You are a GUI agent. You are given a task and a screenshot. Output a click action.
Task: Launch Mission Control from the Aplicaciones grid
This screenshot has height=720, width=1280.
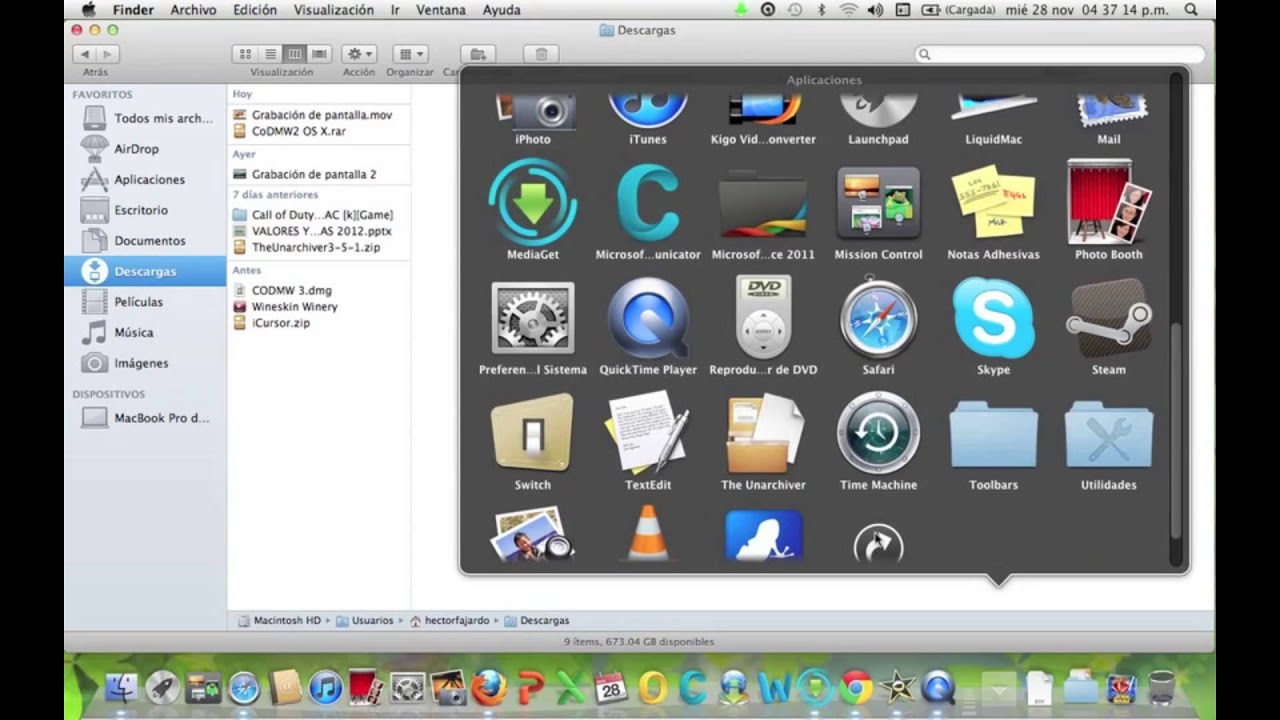(x=878, y=203)
